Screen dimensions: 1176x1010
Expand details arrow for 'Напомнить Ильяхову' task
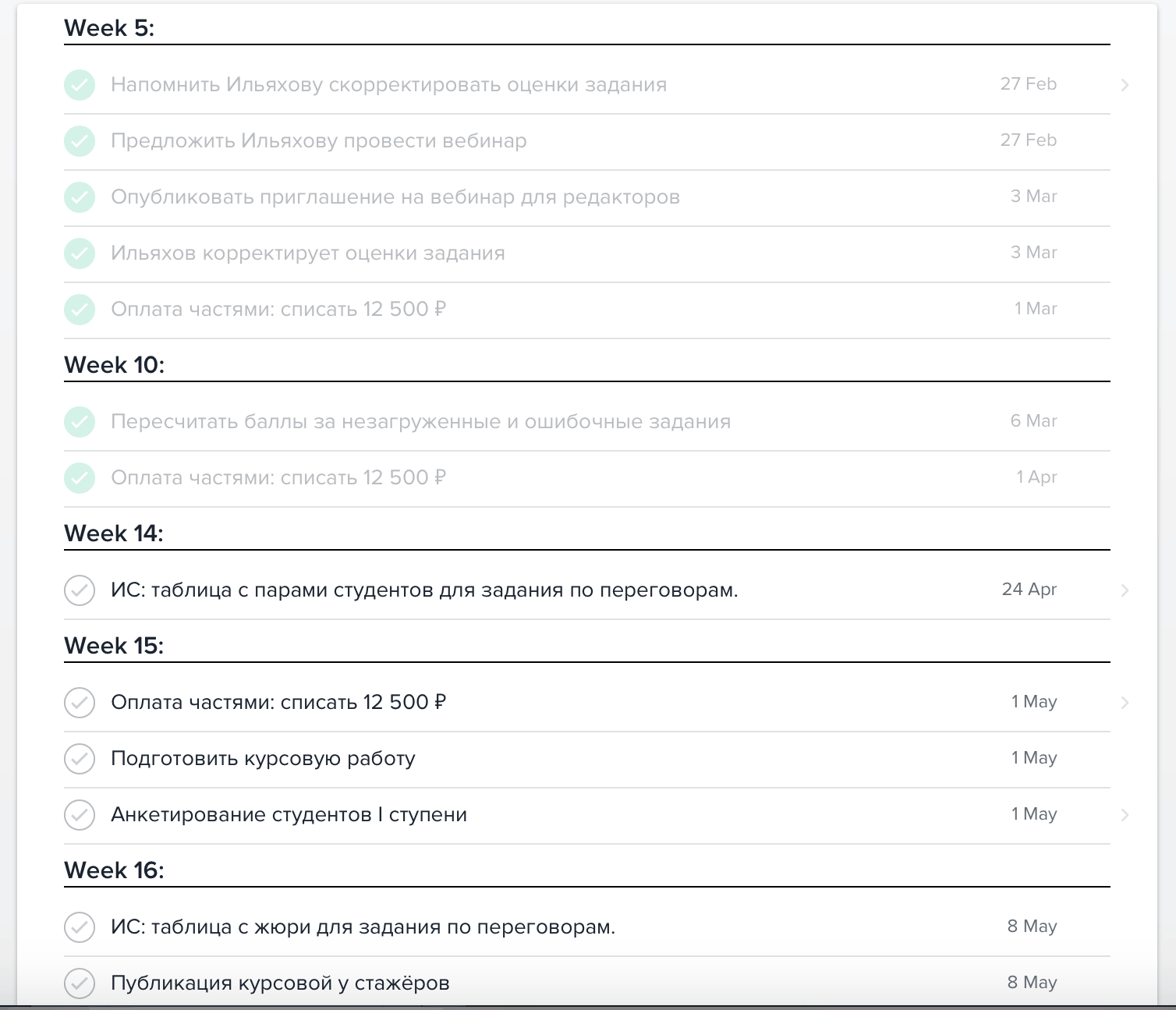pos(1125,85)
